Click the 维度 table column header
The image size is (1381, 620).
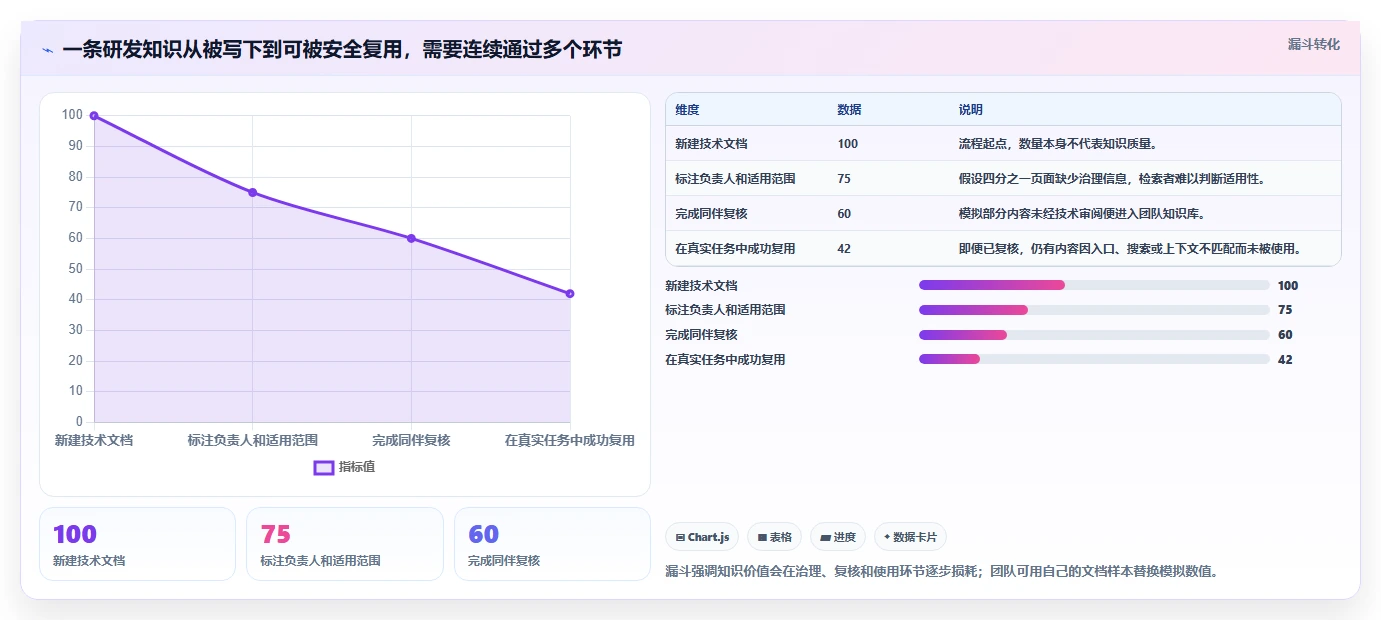688,109
